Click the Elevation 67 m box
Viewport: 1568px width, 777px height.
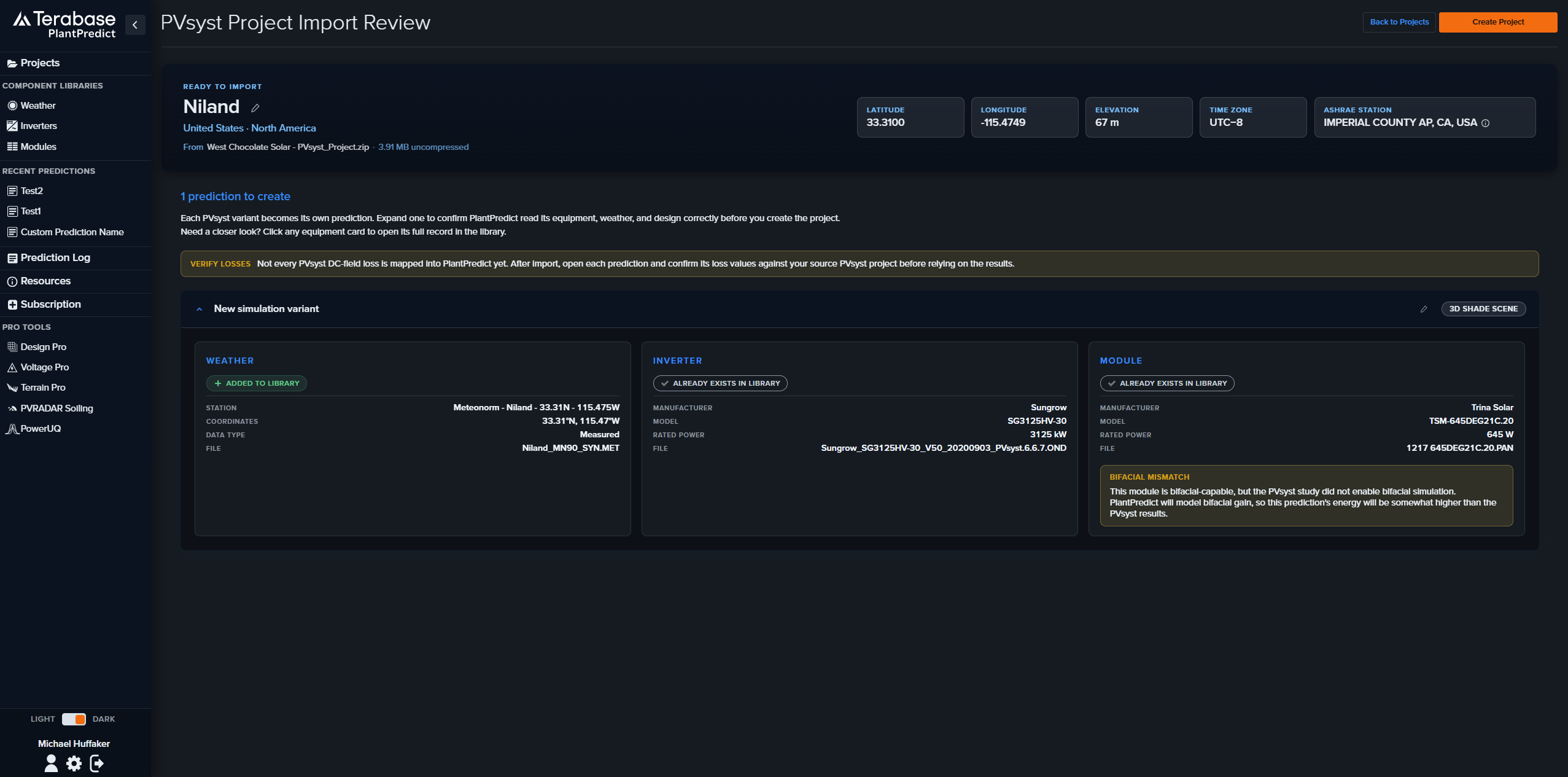[1139, 117]
